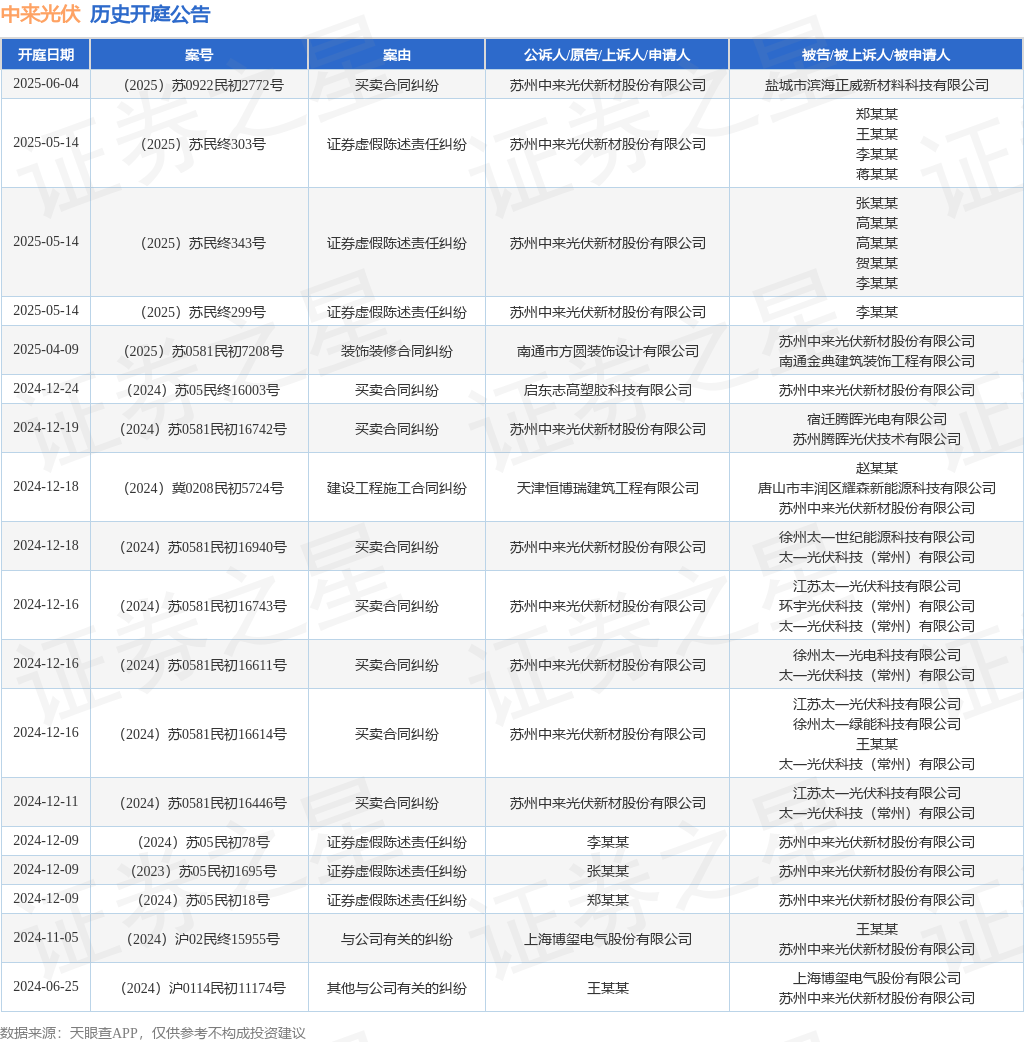This screenshot has height=1042, width=1024.
Task: Click the 公诉人/原告/上诉人/申请人 column header
Action: [x=607, y=54]
